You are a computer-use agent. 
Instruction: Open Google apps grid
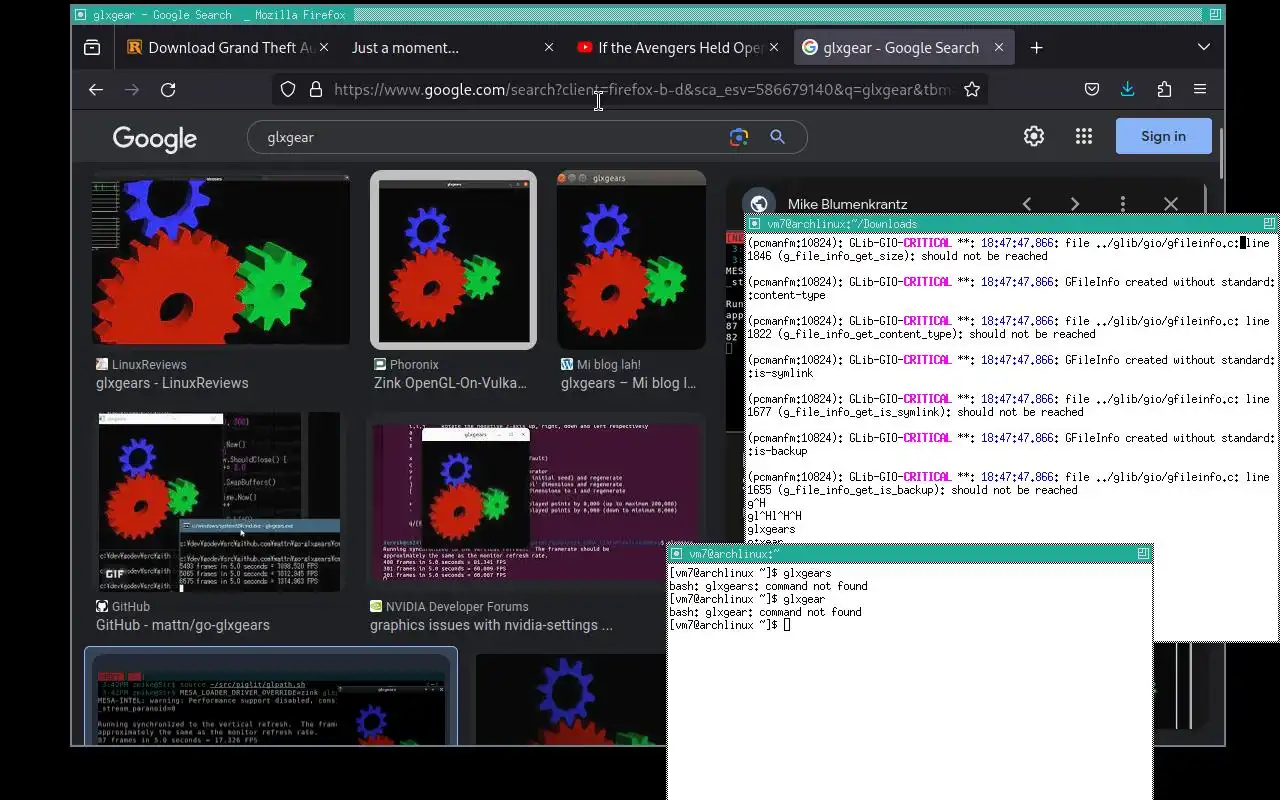point(1084,136)
